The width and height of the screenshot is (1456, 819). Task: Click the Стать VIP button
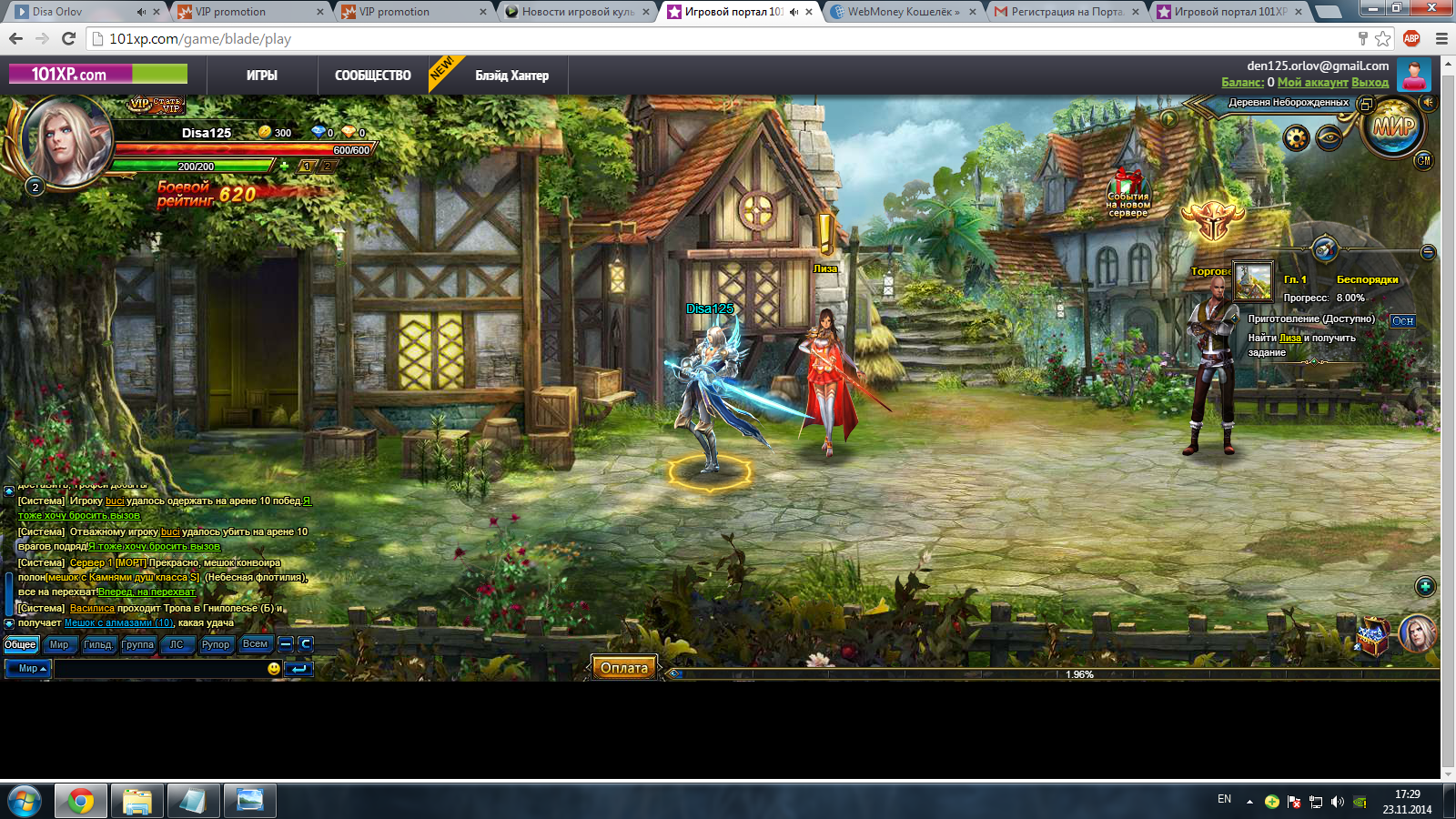[x=157, y=105]
